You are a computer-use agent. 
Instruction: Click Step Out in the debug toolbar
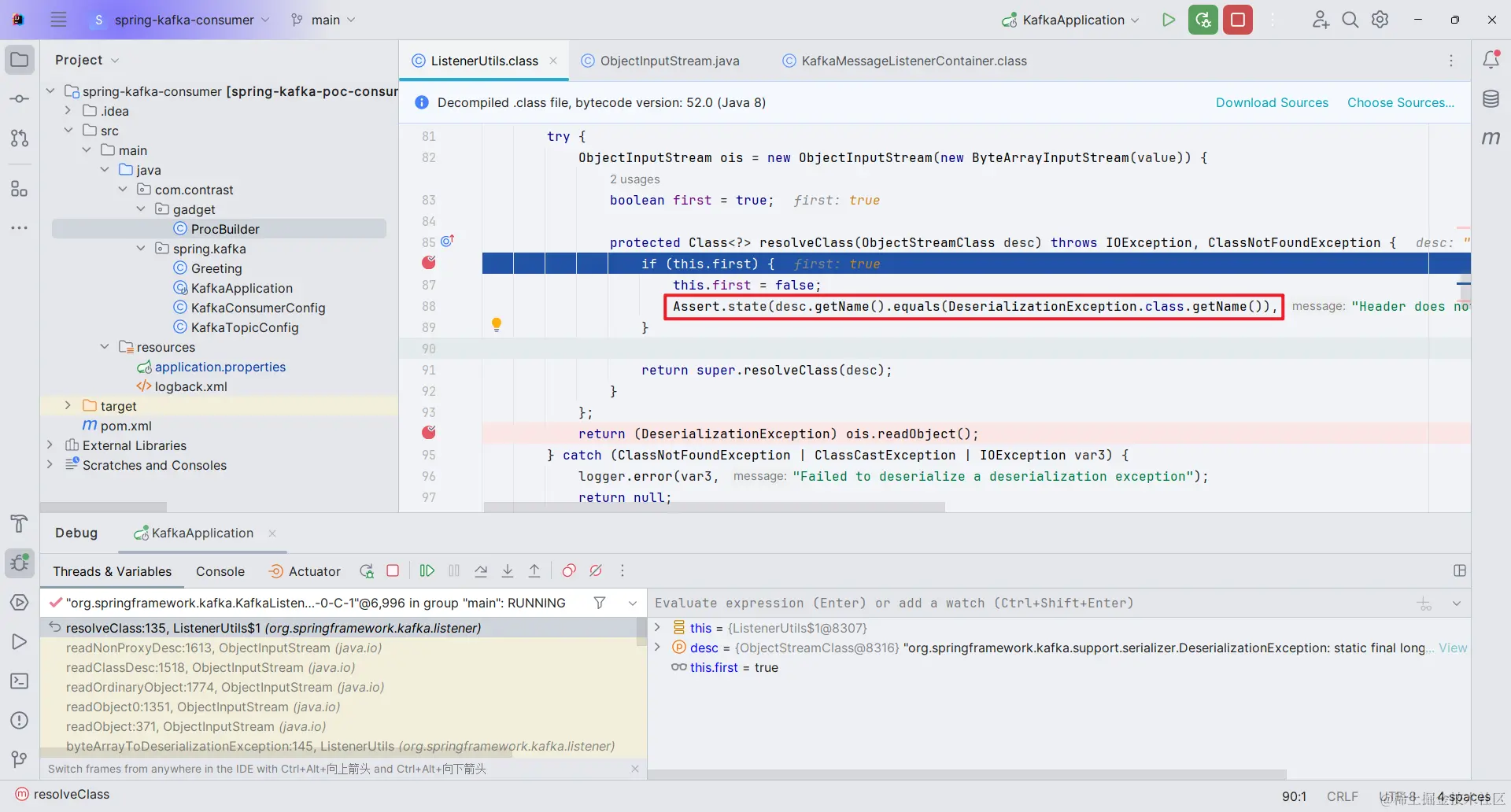tap(534, 571)
